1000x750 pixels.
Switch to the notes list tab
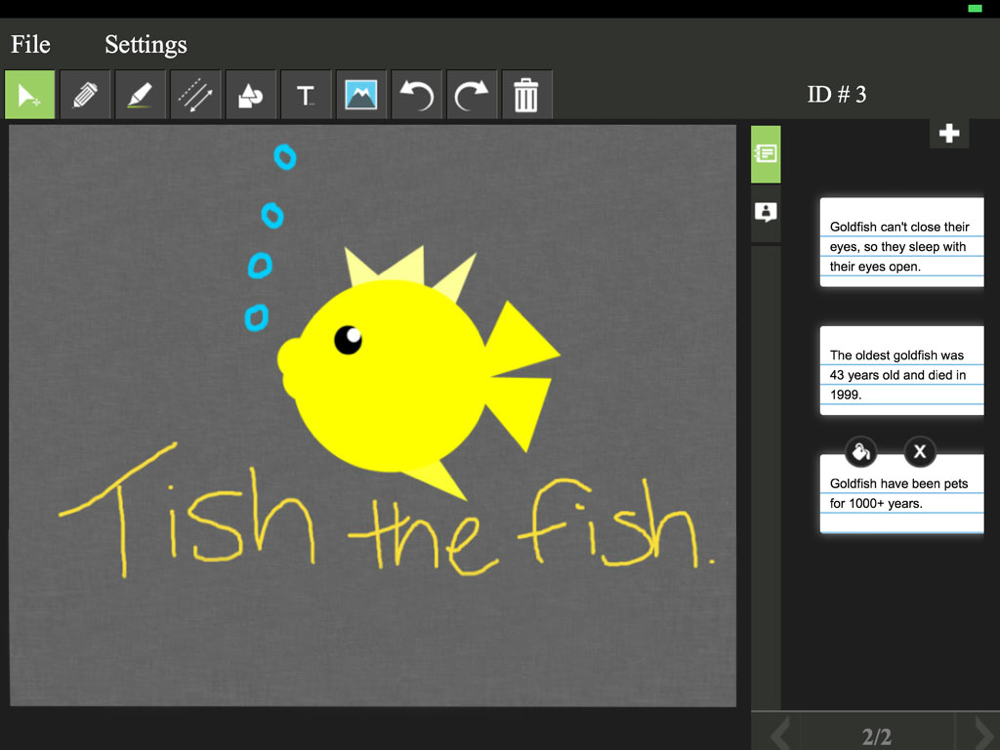point(766,154)
